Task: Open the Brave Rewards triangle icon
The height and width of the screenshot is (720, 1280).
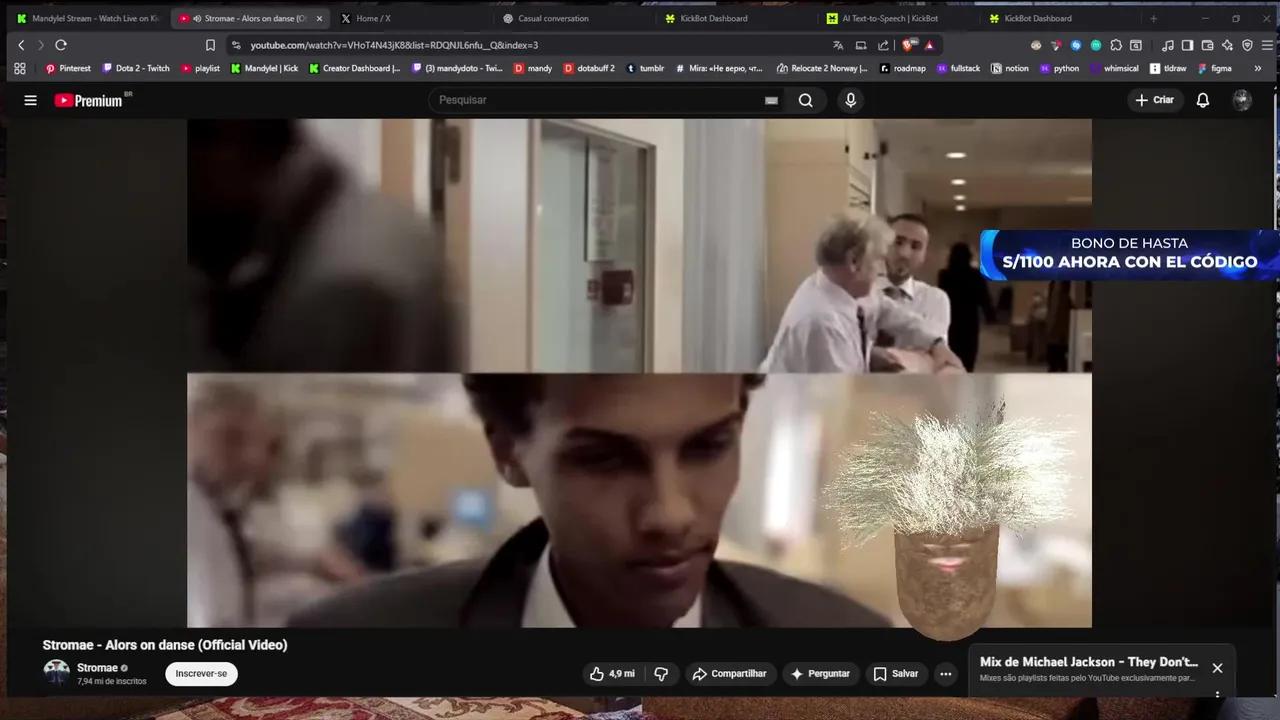Action: (x=929, y=45)
